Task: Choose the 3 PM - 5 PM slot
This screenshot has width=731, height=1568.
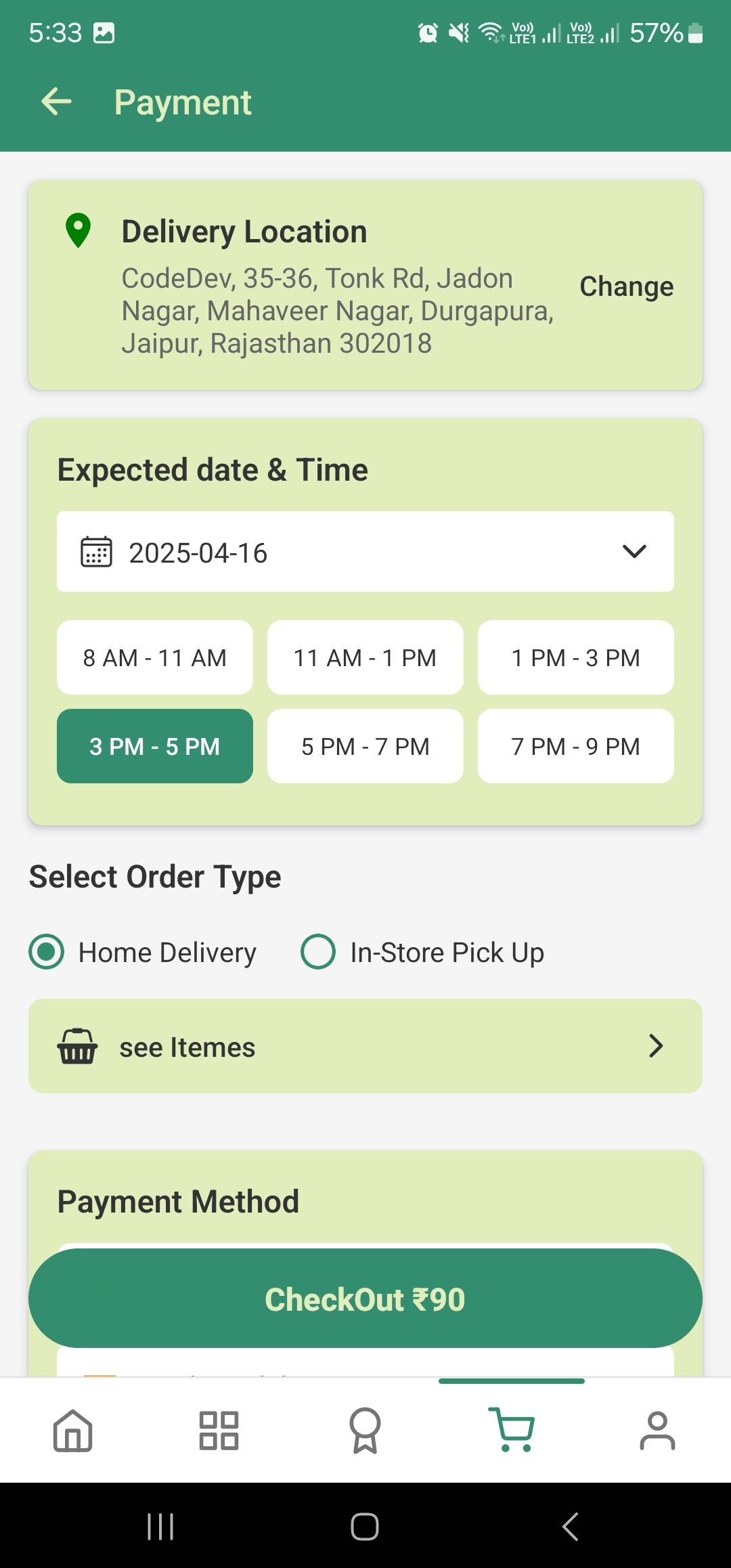Action: tap(155, 746)
